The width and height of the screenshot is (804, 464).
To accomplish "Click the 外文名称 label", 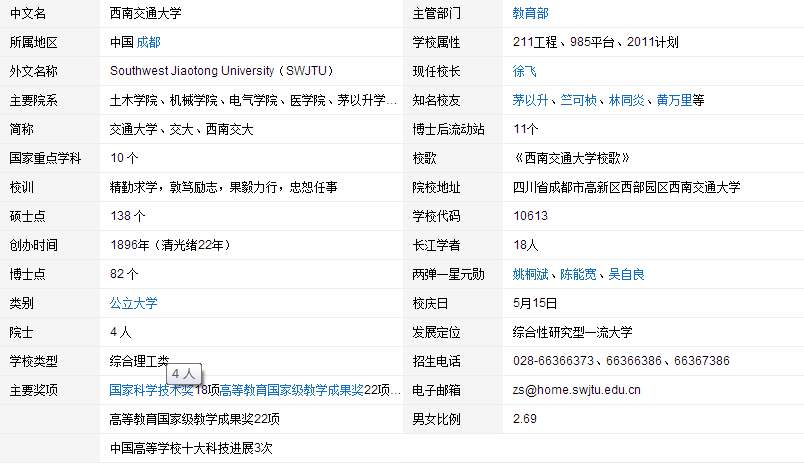I will 33,71.
